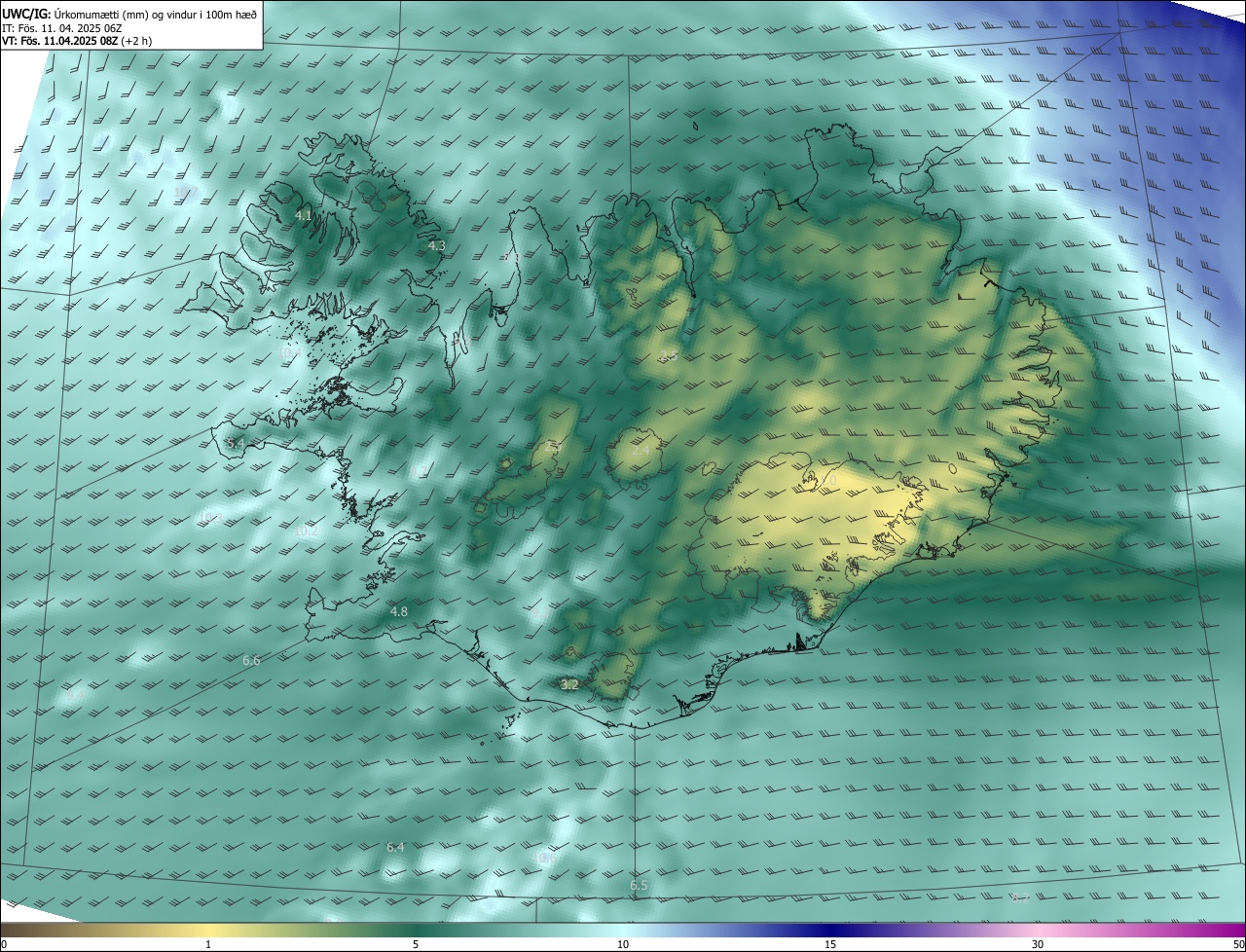Click the legend tick label 30
Screen dimensions: 1246x952
click(1038, 944)
